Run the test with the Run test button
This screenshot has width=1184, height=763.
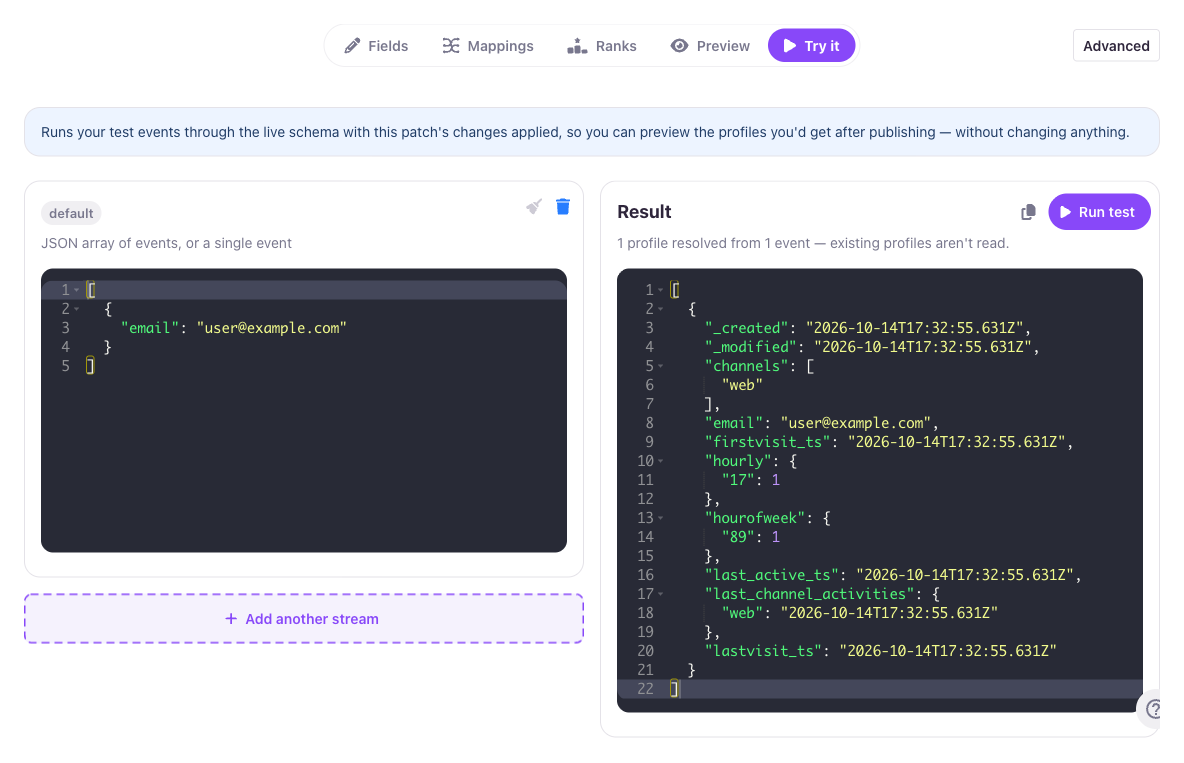coord(1099,212)
